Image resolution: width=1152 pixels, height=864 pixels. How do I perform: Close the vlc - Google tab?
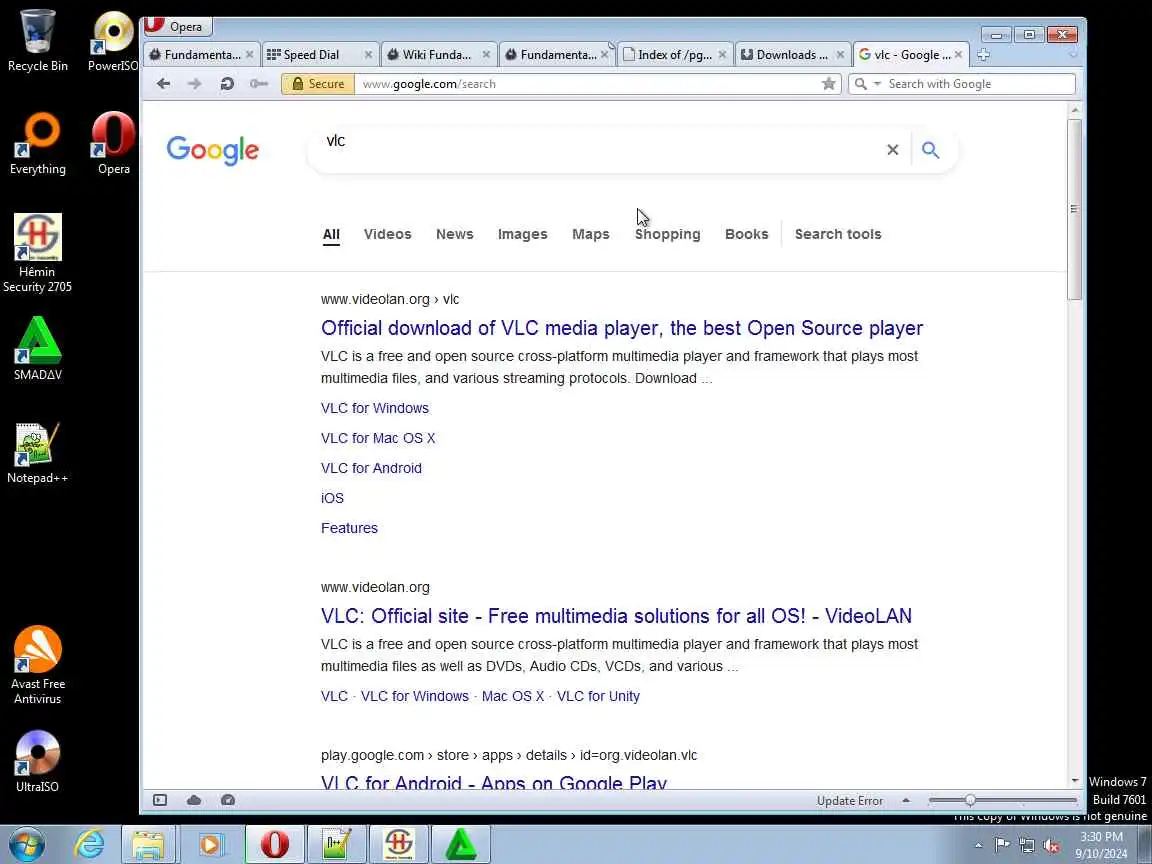(x=958, y=55)
